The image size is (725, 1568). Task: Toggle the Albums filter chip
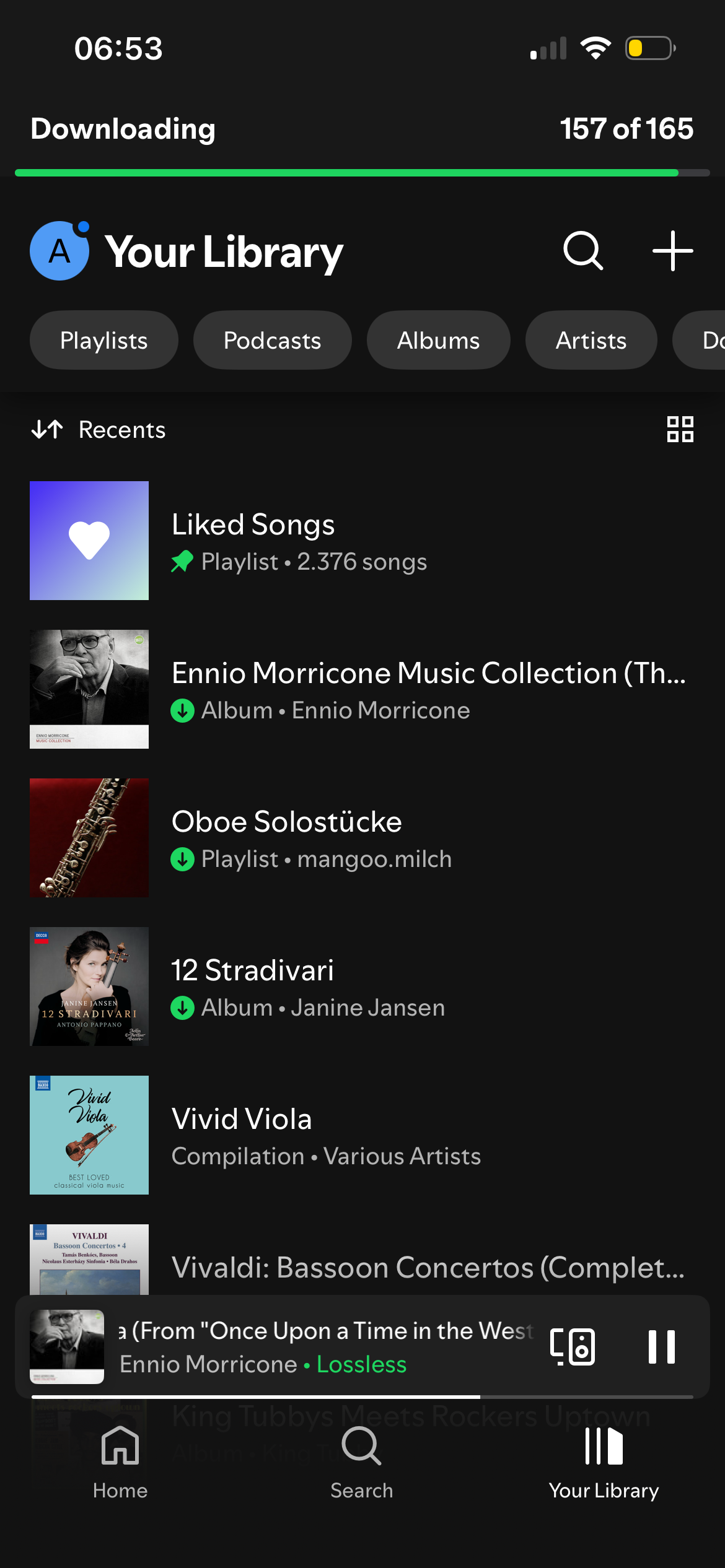click(439, 341)
